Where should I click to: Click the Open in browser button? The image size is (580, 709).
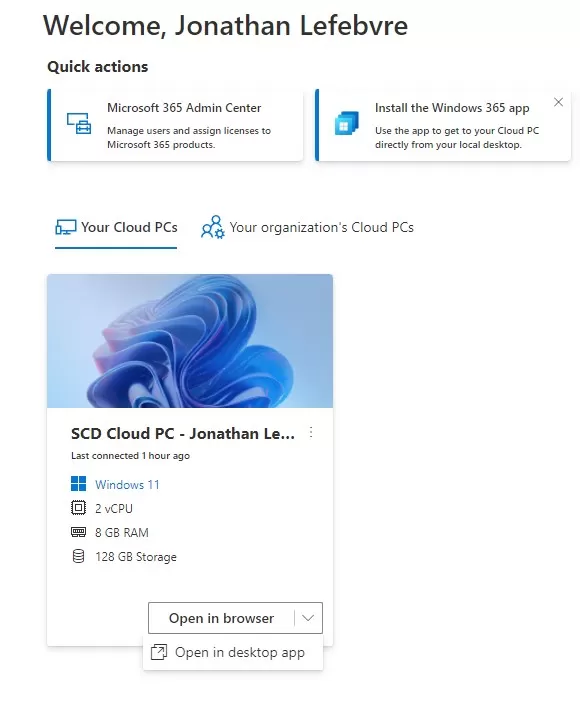coord(221,618)
